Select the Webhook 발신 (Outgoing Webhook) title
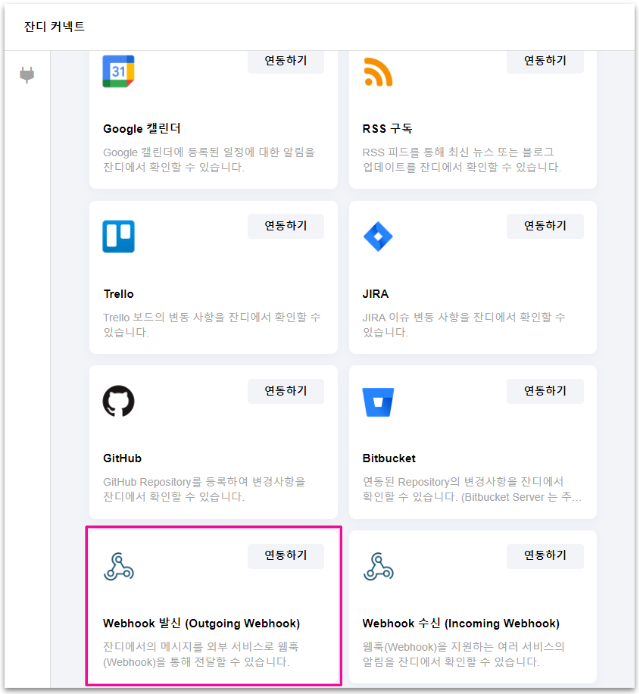This screenshot has height=694, width=639. [x=201, y=624]
